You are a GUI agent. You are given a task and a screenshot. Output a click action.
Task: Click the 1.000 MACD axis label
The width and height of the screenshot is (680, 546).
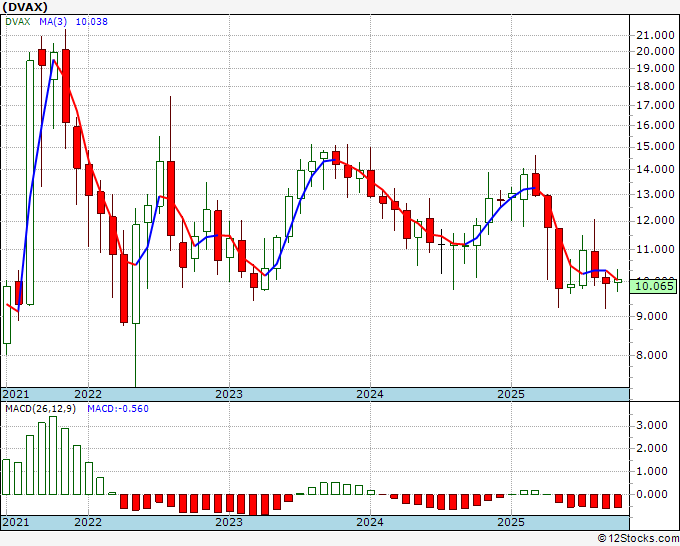(652, 471)
